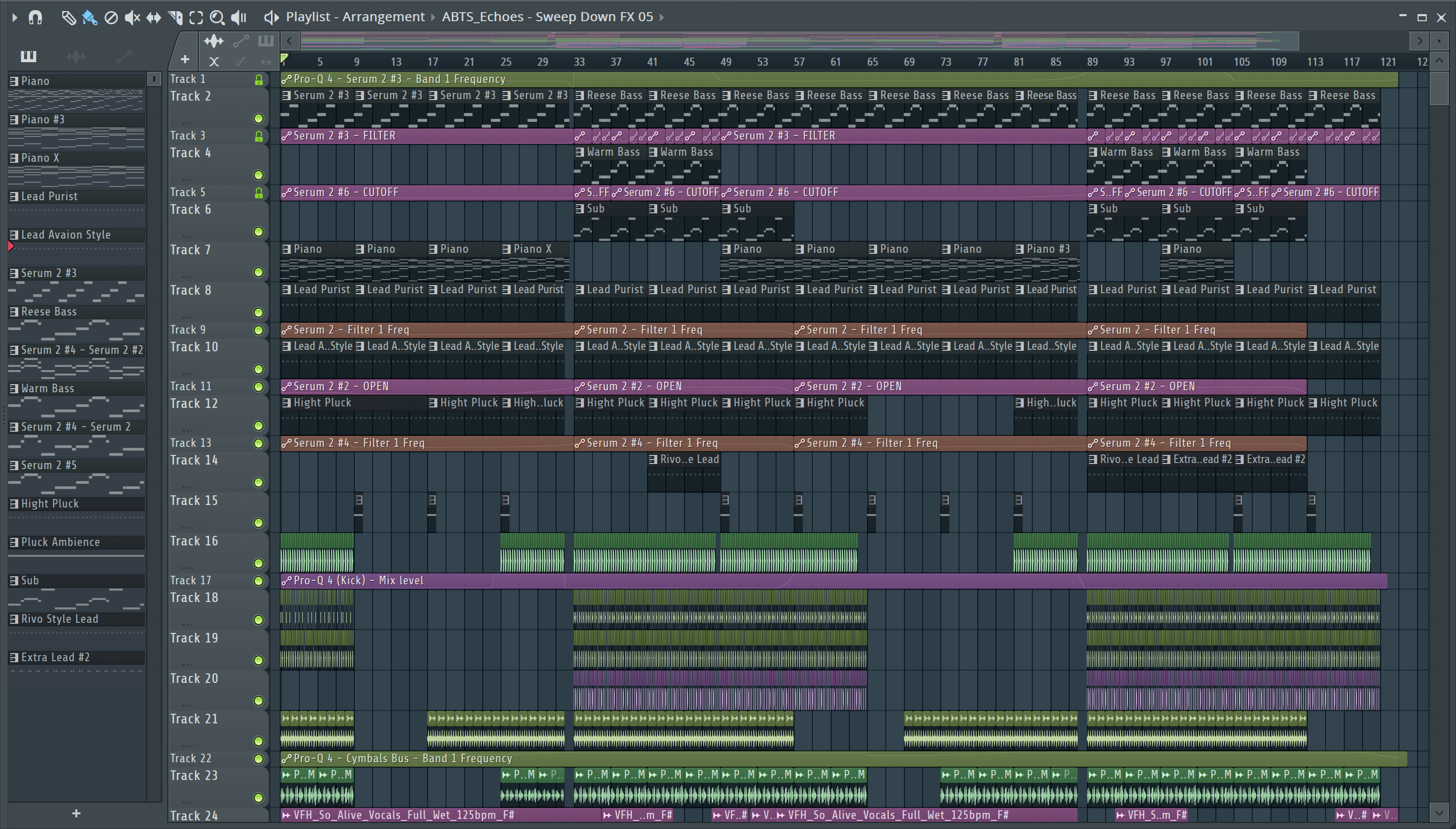Screen dimensions: 1456x829
Task: Show pattern clips piano tab in picker
Action: (x=28, y=57)
